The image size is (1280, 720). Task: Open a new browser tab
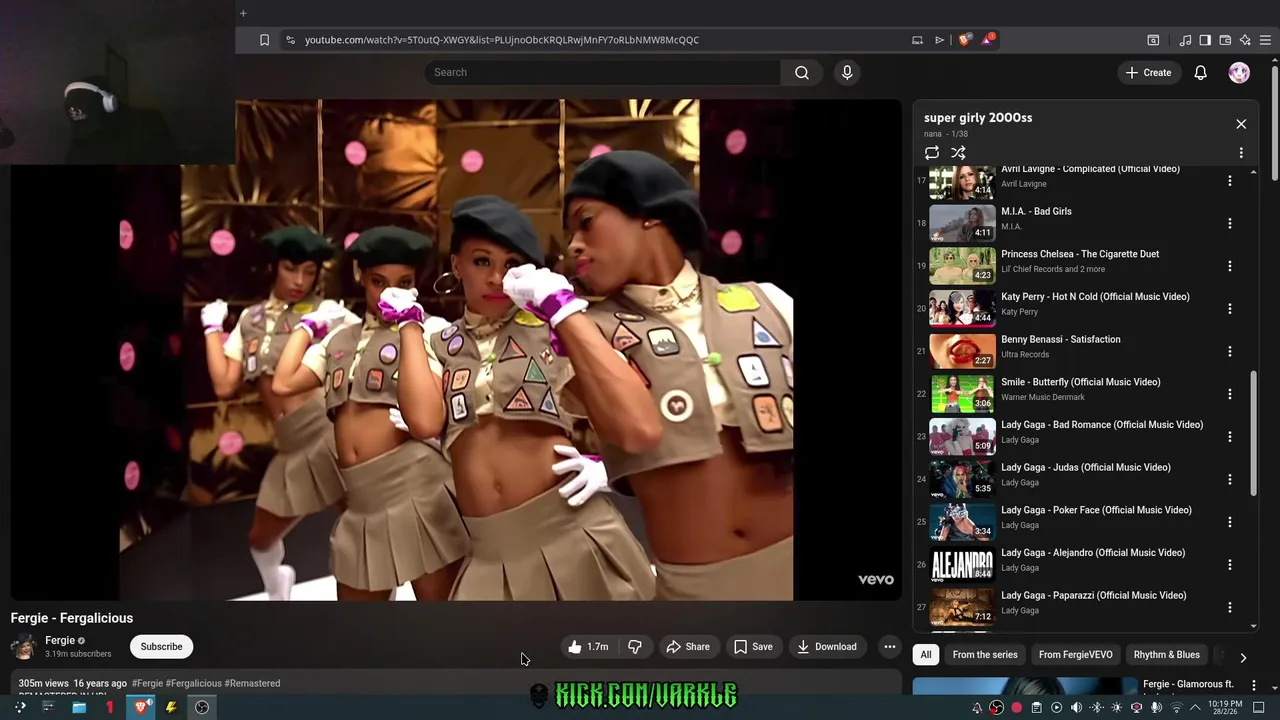(243, 13)
